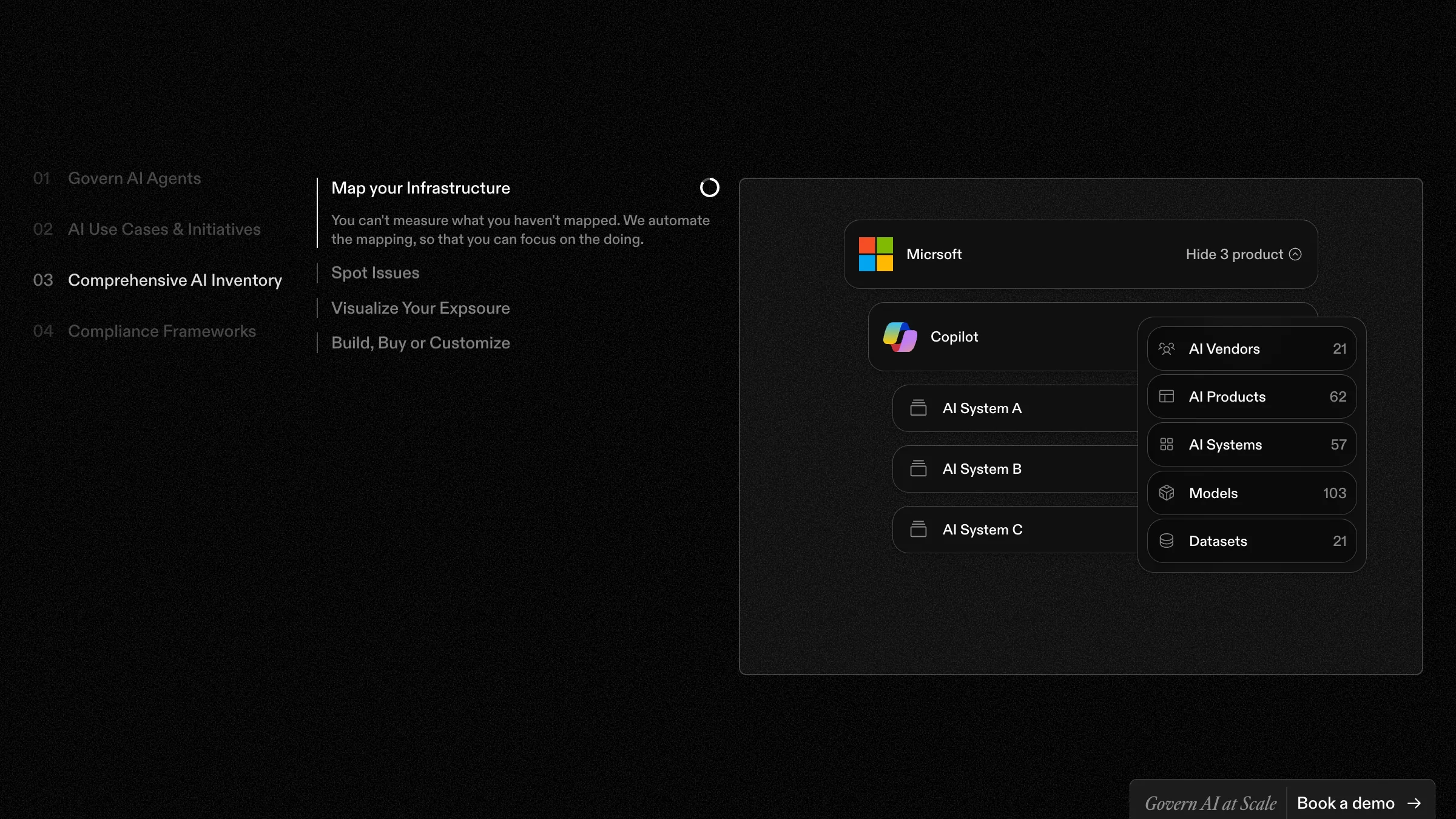This screenshot has width=1456, height=819.
Task: Open the Compliance Frameworks tab
Action: coord(161,331)
